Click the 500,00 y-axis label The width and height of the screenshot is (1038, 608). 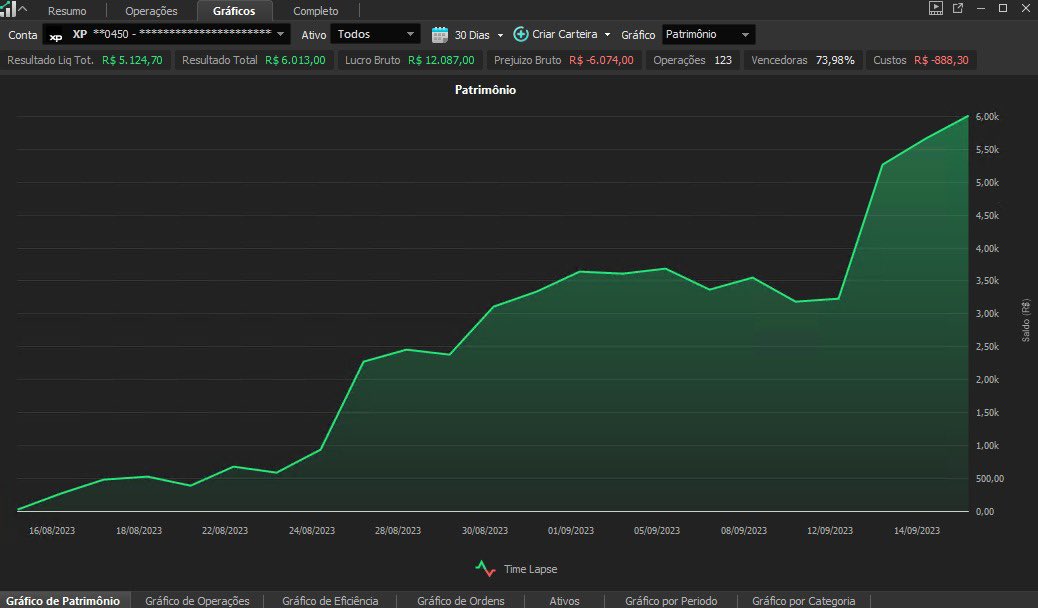(990, 478)
